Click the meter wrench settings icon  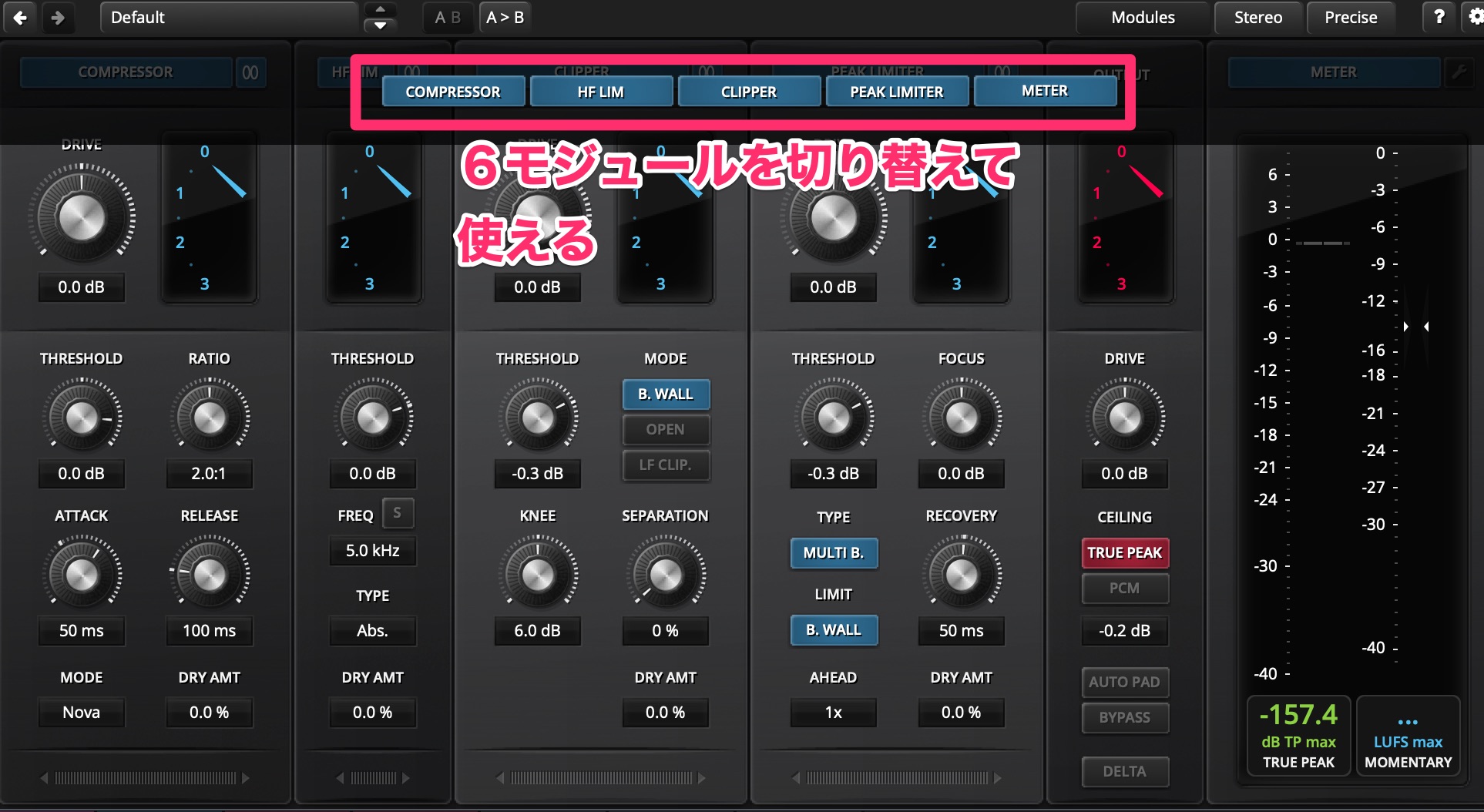pyautogui.click(x=1459, y=72)
